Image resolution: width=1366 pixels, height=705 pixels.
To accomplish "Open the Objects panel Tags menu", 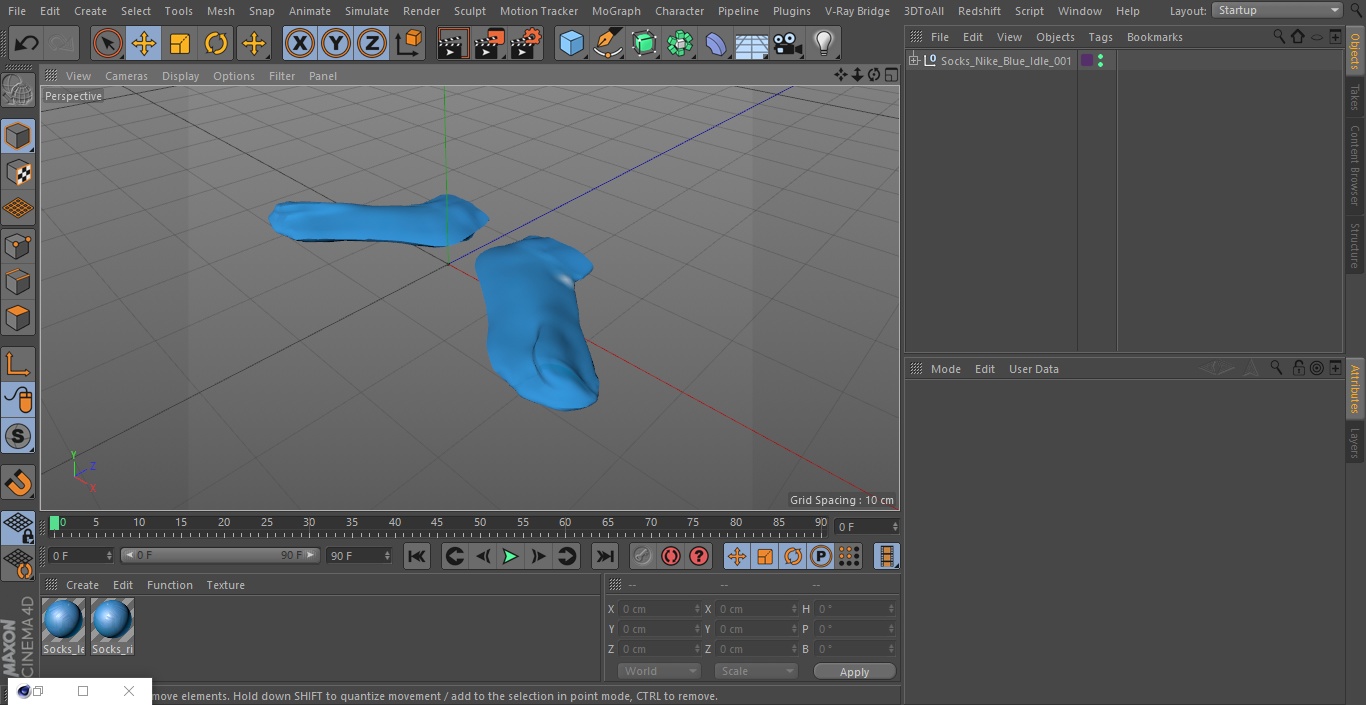I will click(x=1100, y=37).
